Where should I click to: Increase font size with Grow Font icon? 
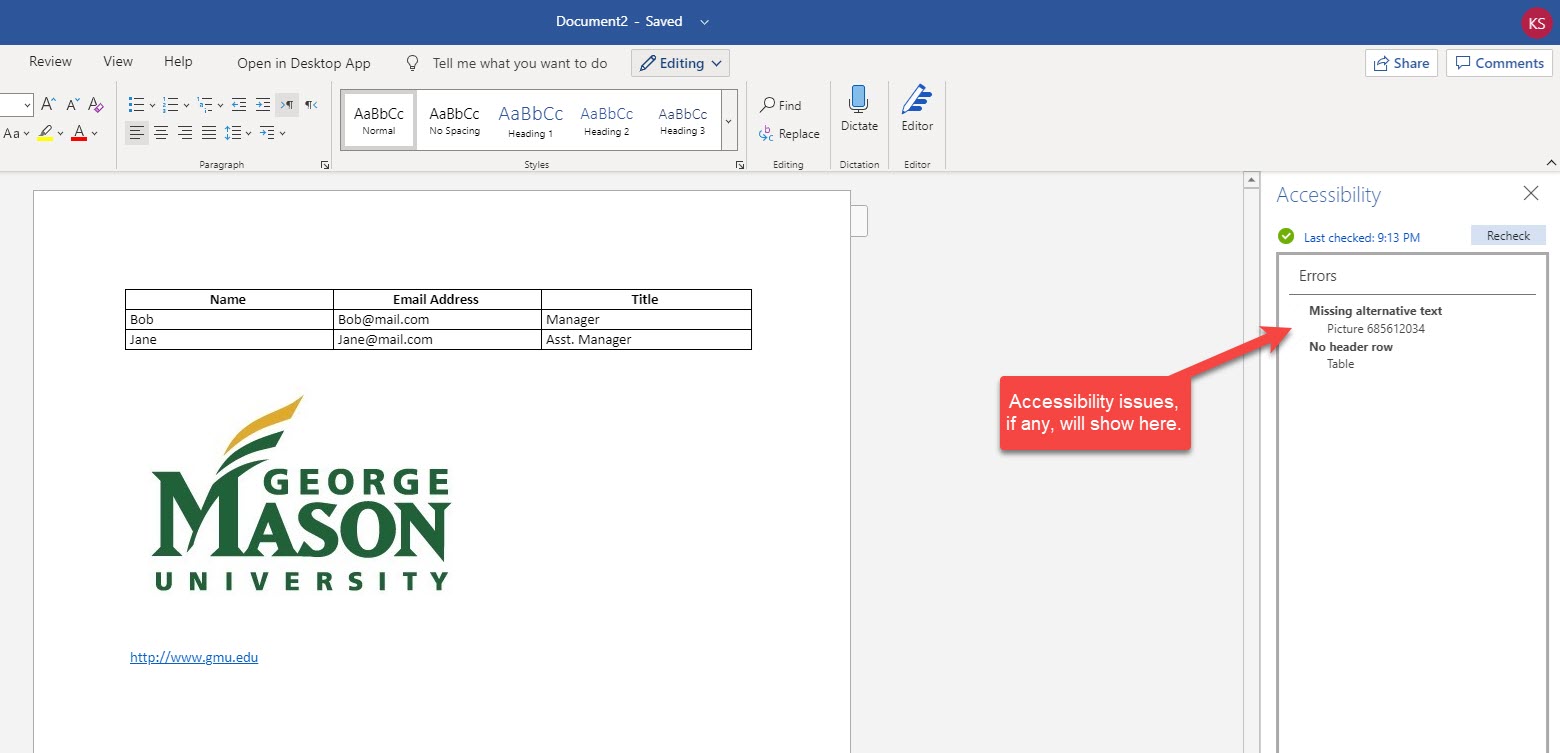point(48,103)
